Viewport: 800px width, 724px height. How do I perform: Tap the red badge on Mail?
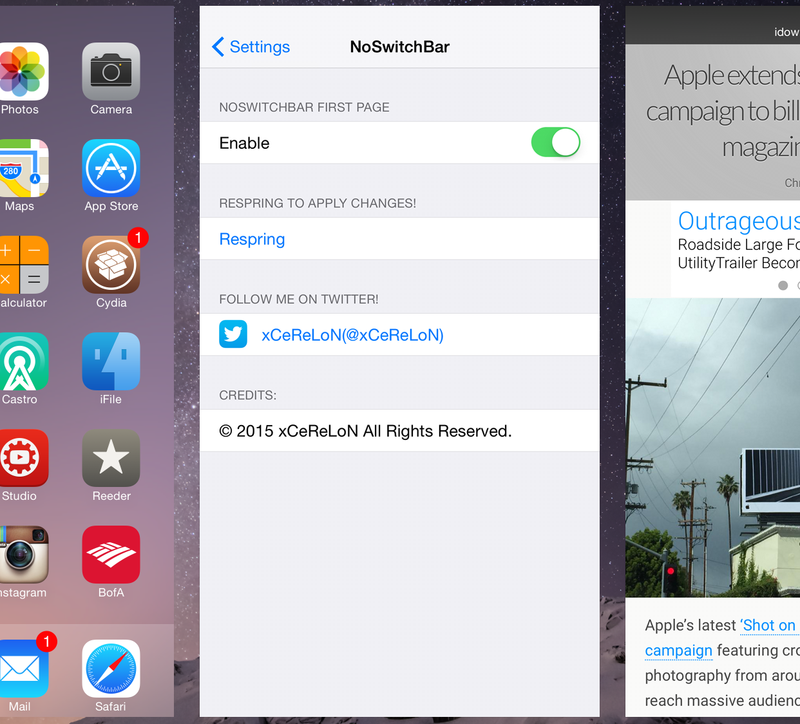click(x=46, y=642)
